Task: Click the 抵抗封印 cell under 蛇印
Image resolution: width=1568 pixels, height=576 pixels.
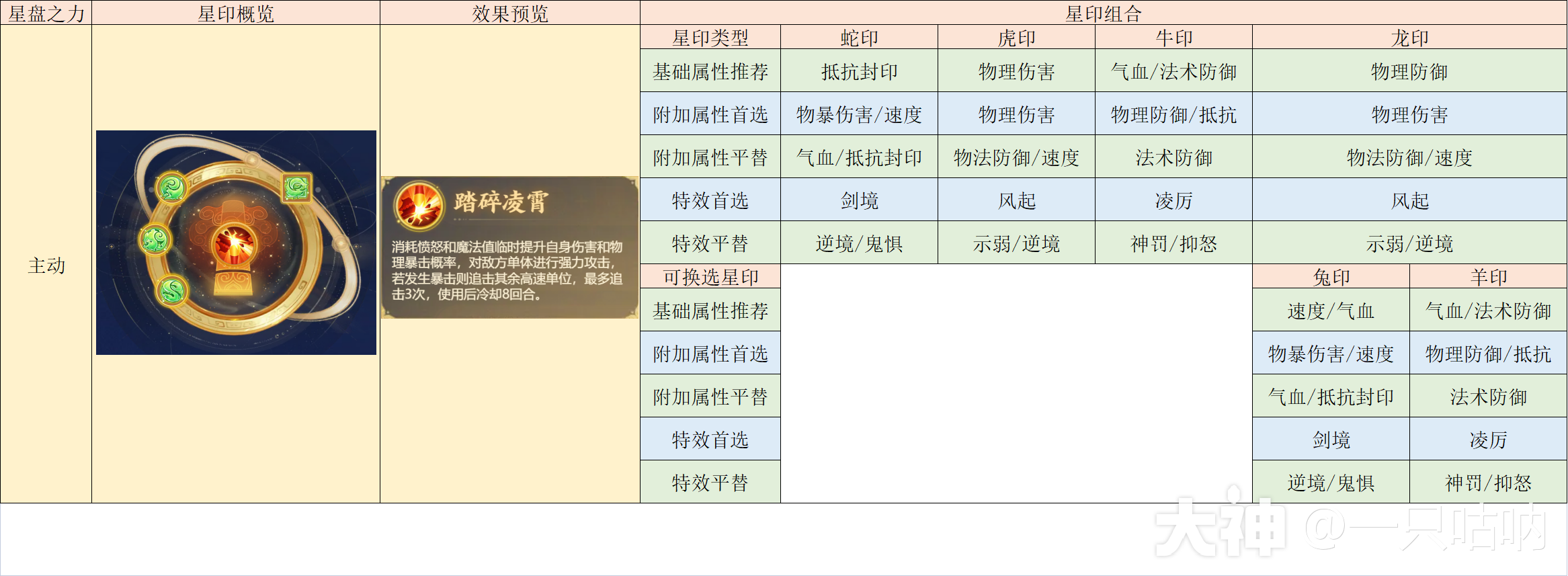Action: [860, 71]
